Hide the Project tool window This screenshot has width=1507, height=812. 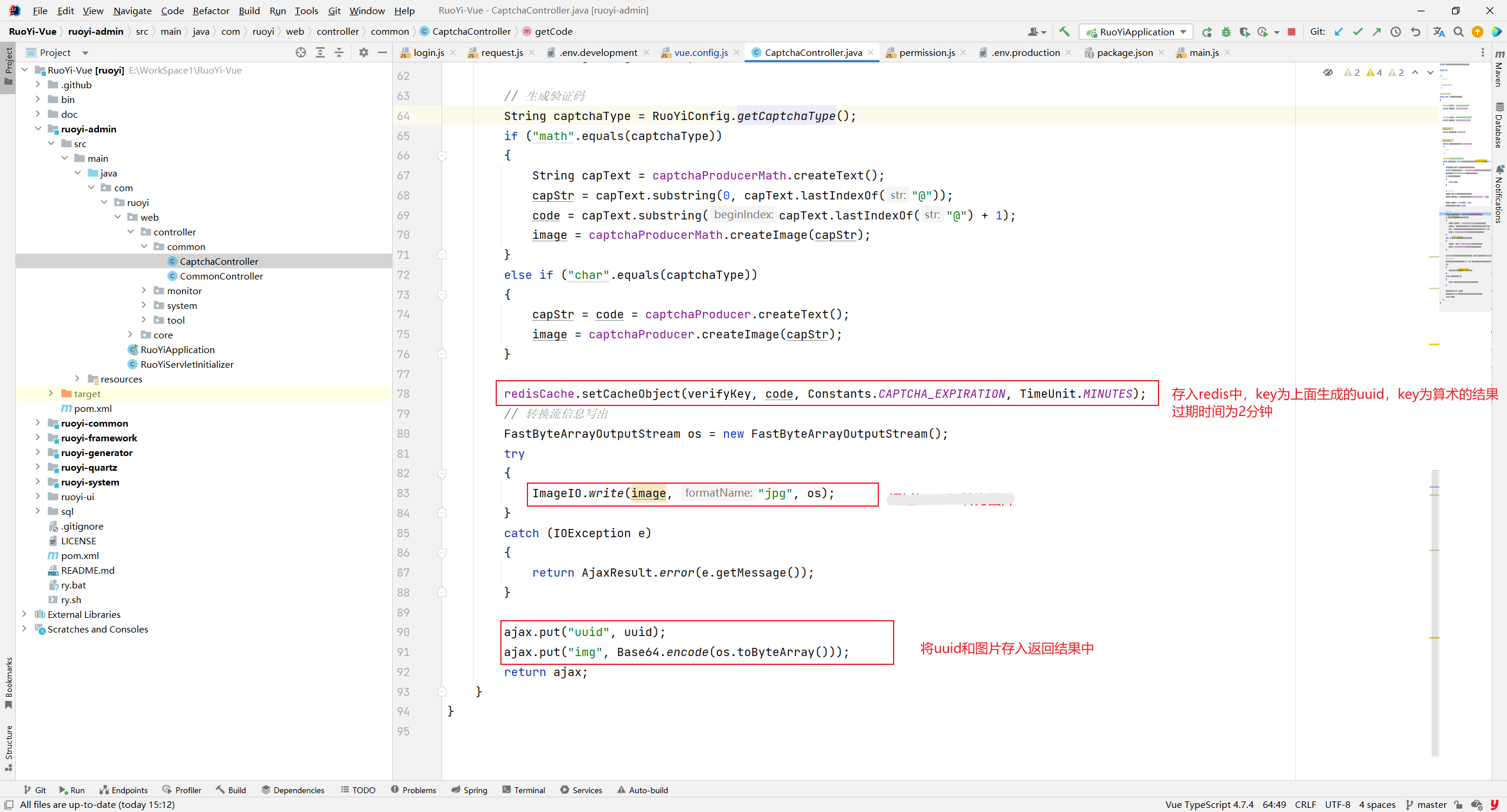(x=383, y=52)
